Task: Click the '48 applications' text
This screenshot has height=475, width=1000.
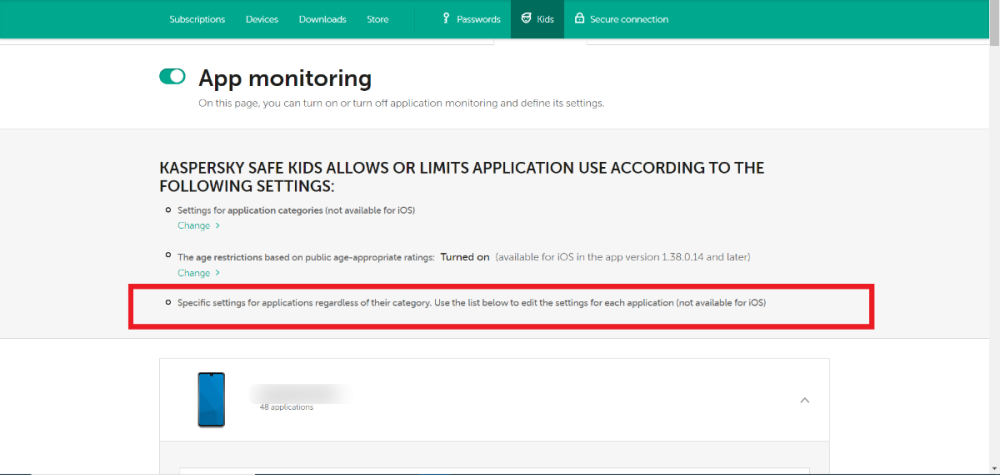Action: click(x=286, y=407)
